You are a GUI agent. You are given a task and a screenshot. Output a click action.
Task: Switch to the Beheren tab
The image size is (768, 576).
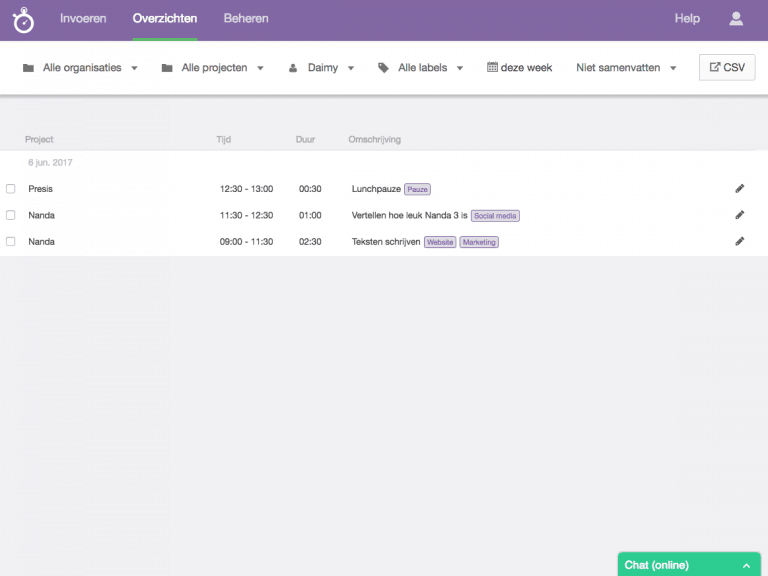click(x=246, y=19)
